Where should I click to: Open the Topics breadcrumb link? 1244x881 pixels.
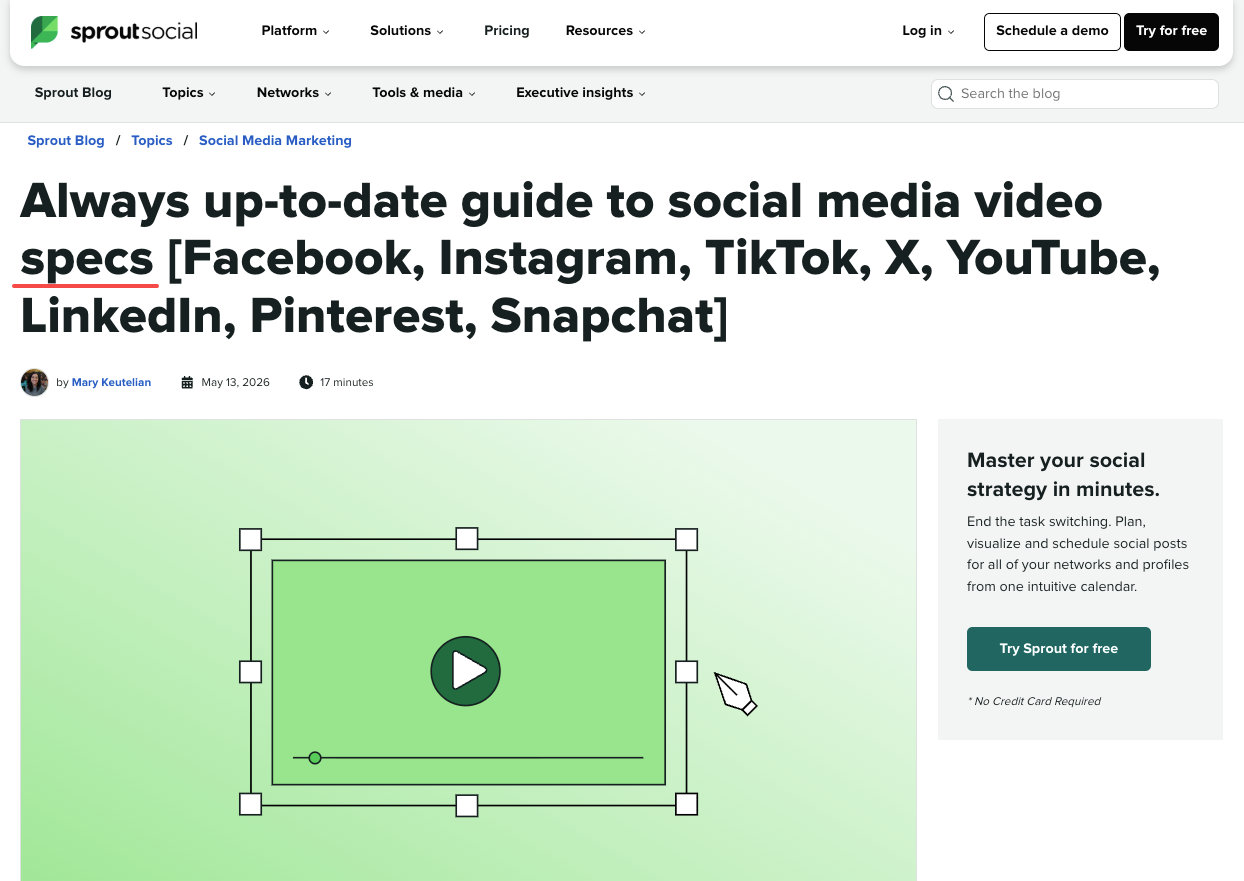pos(152,141)
